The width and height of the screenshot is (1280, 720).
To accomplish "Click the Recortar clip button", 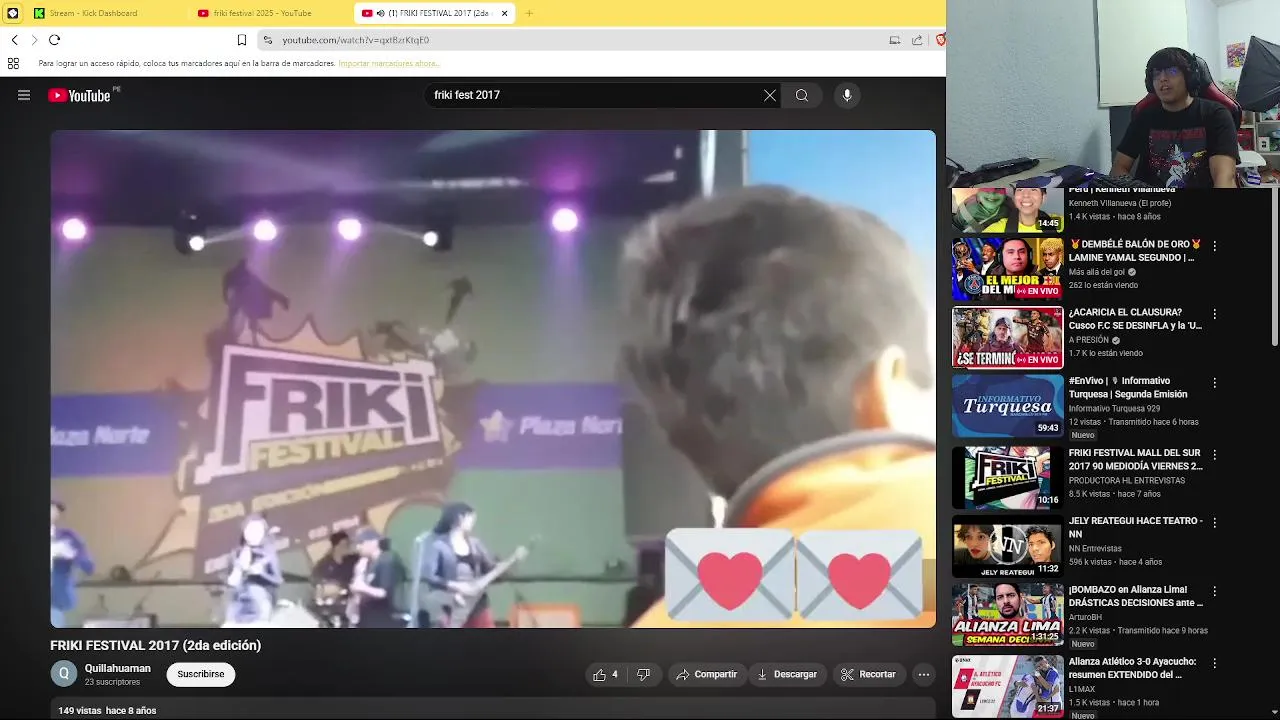I will click(x=868, y=674).
